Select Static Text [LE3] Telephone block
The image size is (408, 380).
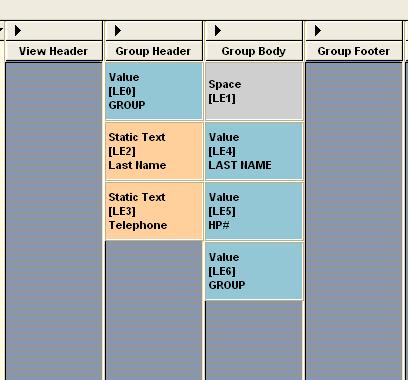(x=154, y=211)
